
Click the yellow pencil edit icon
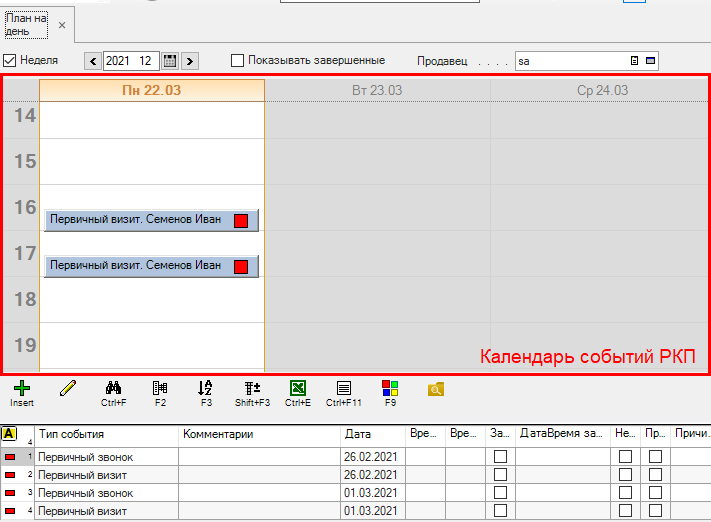tap(68, 388)
